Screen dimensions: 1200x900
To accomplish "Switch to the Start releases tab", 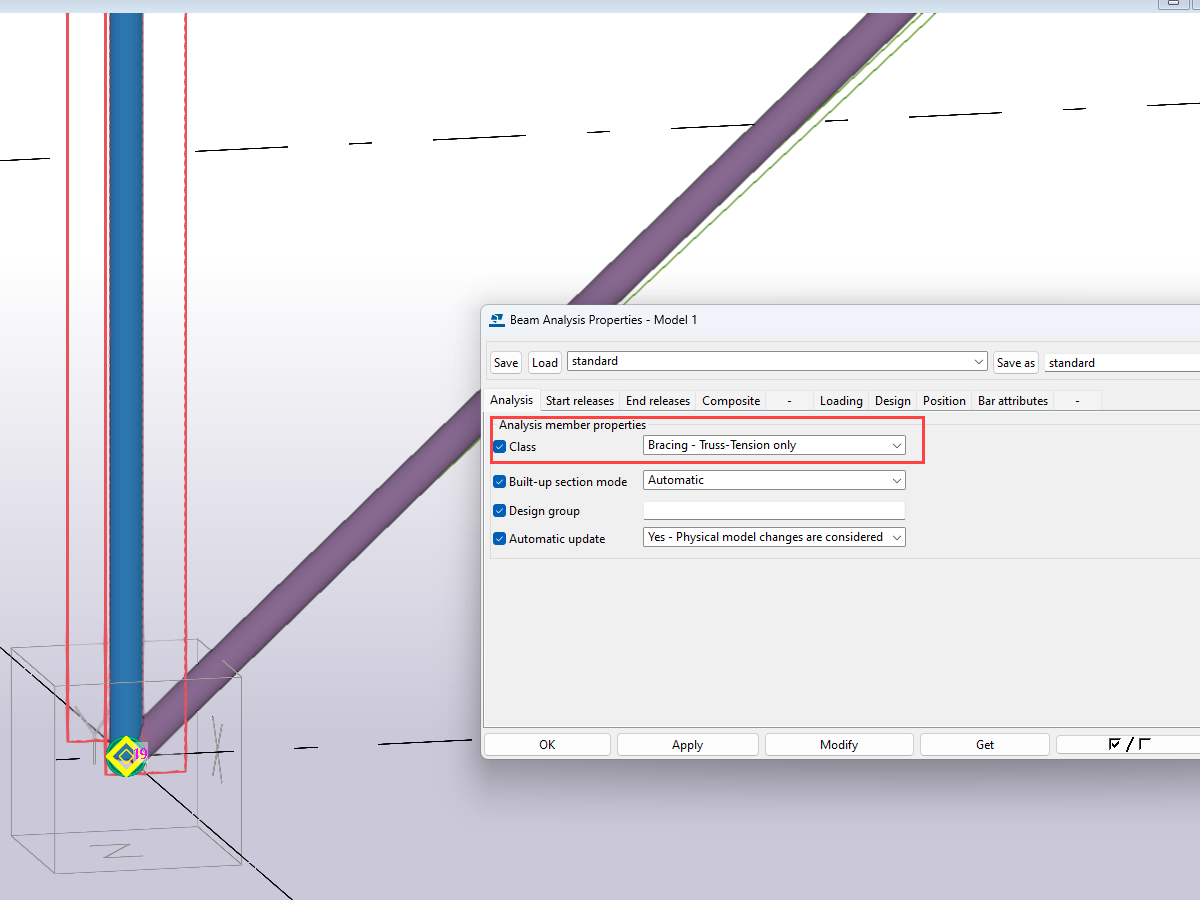I will tap(580, 400).
